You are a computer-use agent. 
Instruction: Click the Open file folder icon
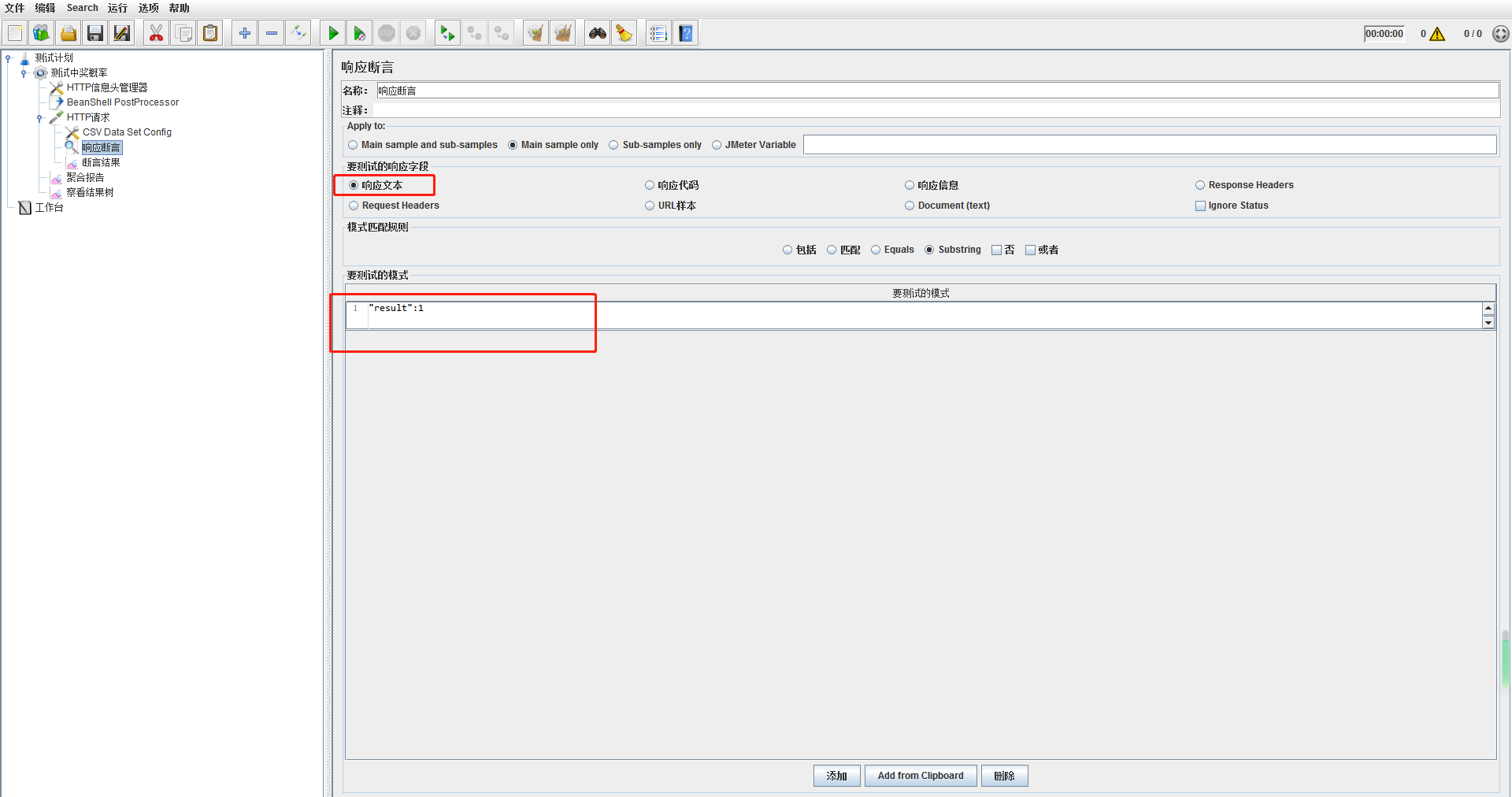(x=69, y=33)
